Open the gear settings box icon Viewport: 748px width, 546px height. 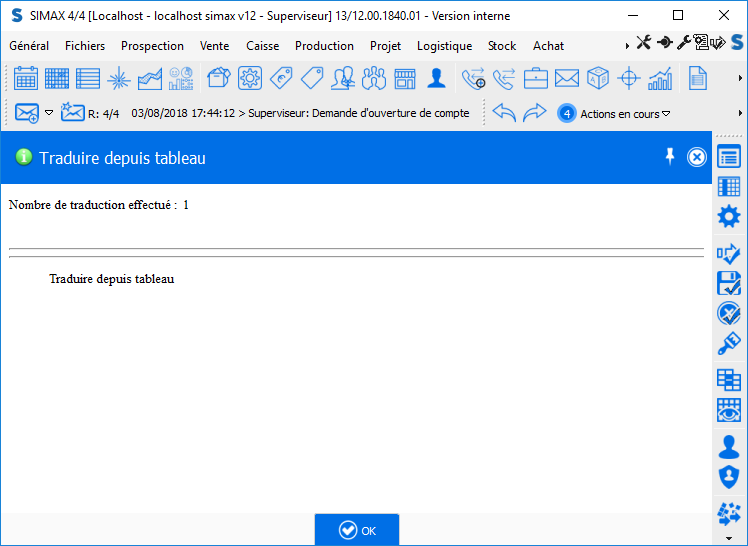pyautogui.click(x=249, y=78)
